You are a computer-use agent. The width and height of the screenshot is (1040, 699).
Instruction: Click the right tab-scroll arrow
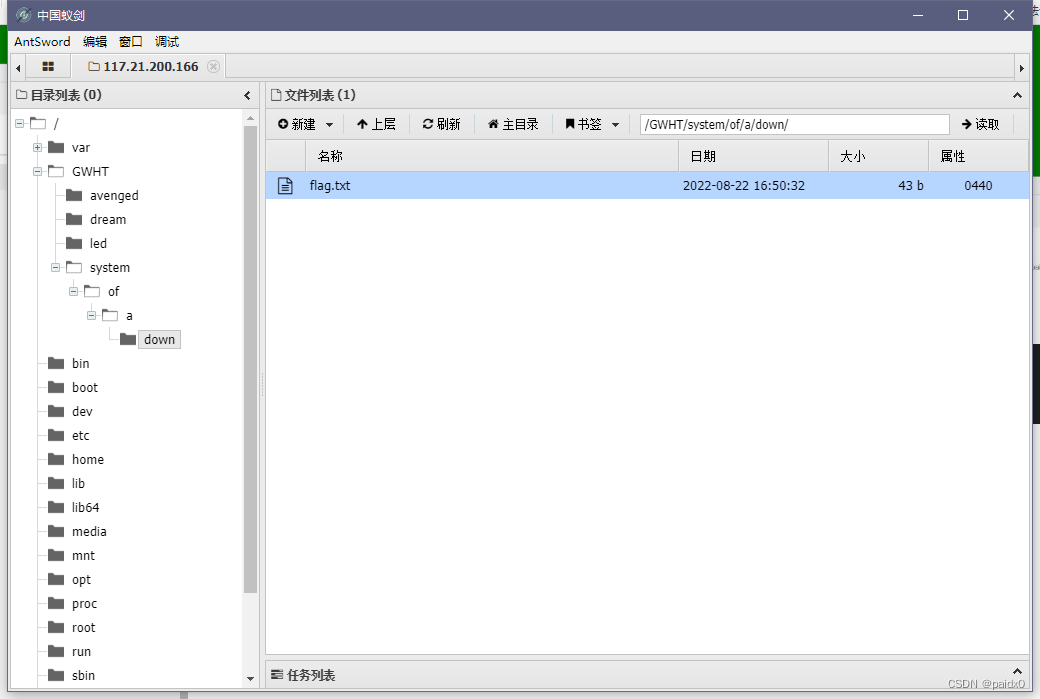(1021, 68)
